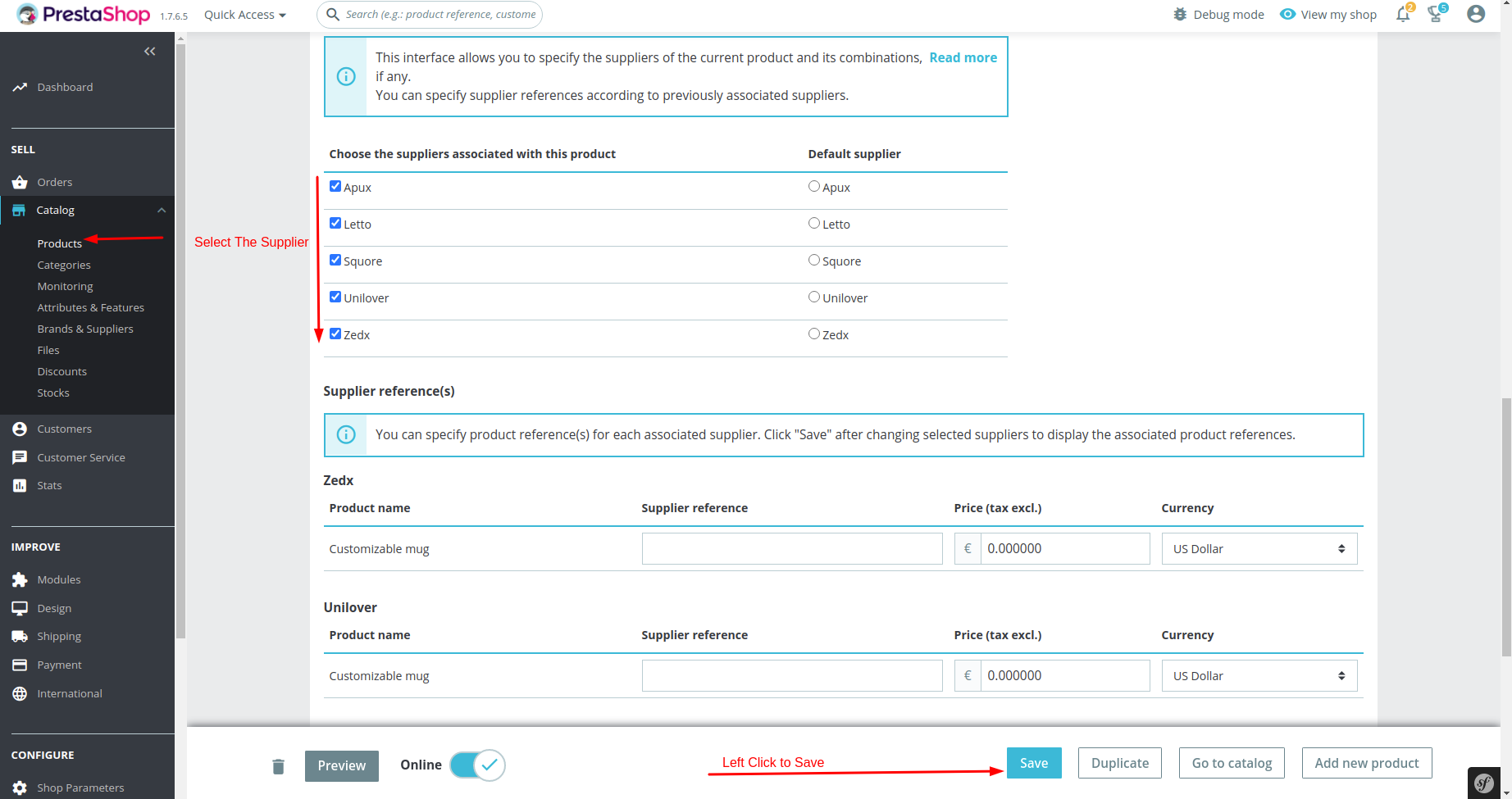Viewport: 1512px width, 799px height.
Task: Open the notifications bell icon
Action: point(1404,14)
